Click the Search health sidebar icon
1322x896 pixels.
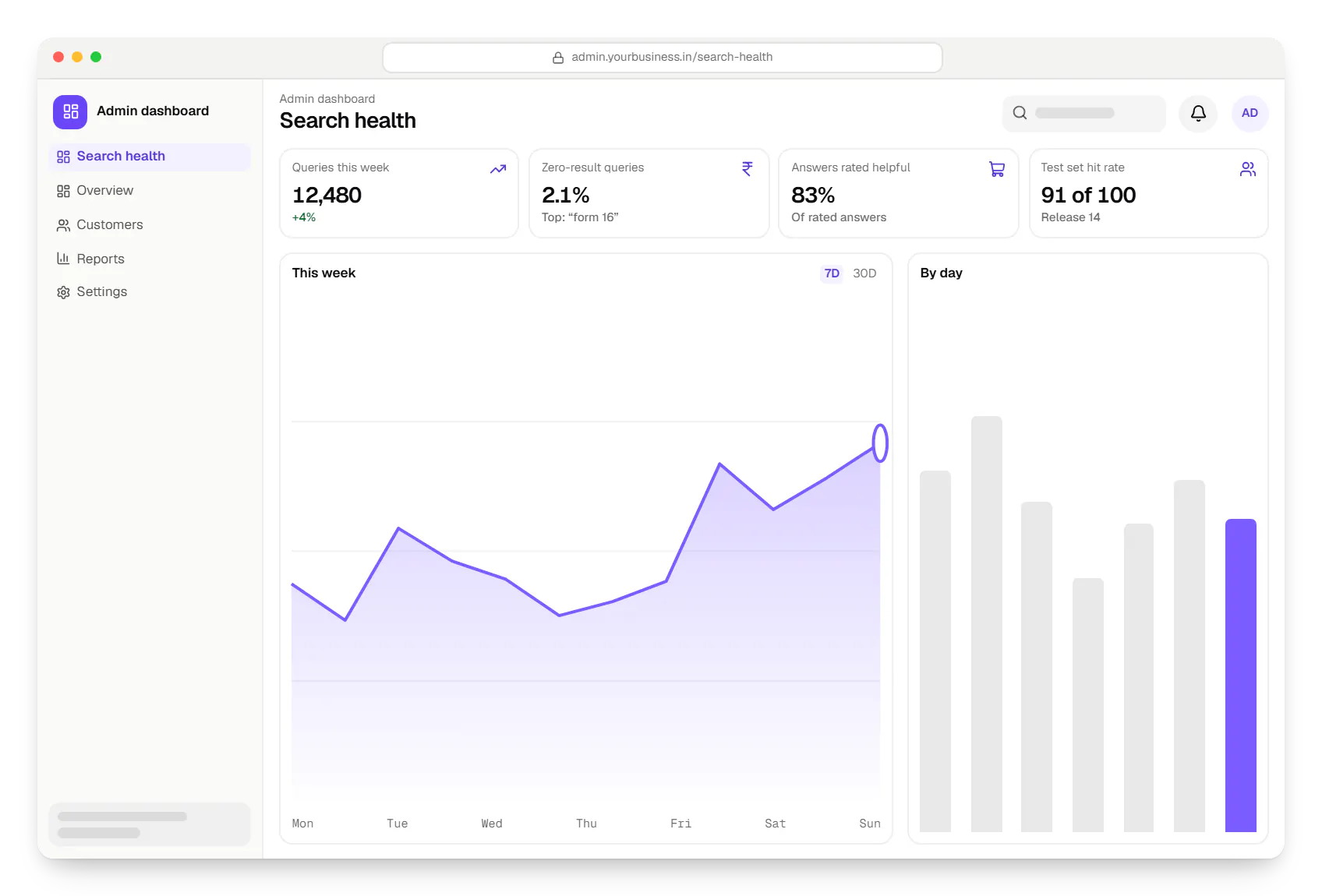(63, 157)
